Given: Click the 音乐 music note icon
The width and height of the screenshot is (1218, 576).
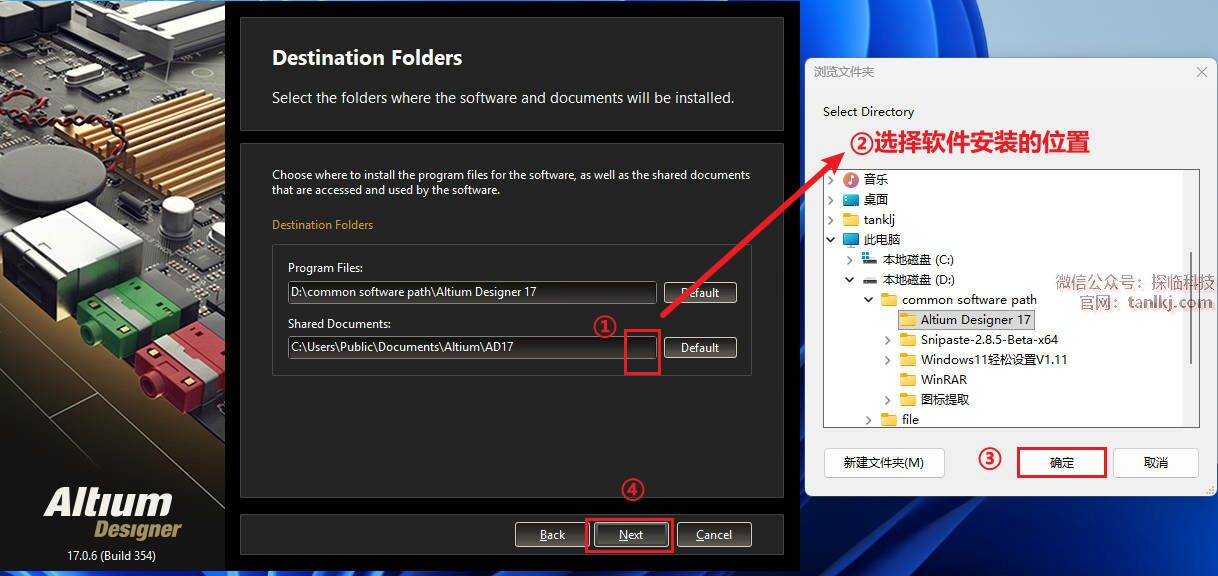Looking at the screenshot, I should 851,180.
